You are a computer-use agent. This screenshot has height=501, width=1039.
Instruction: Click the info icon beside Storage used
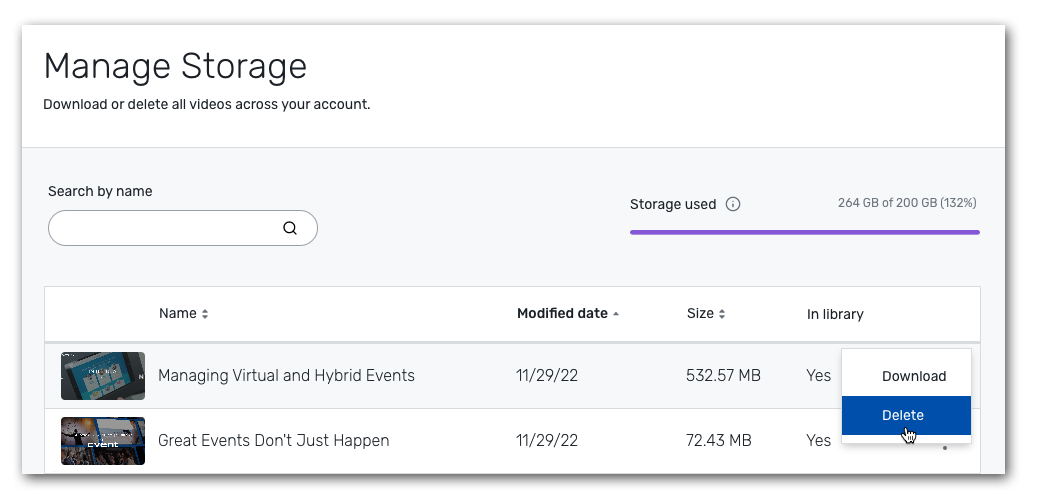(x=733, y=204)
